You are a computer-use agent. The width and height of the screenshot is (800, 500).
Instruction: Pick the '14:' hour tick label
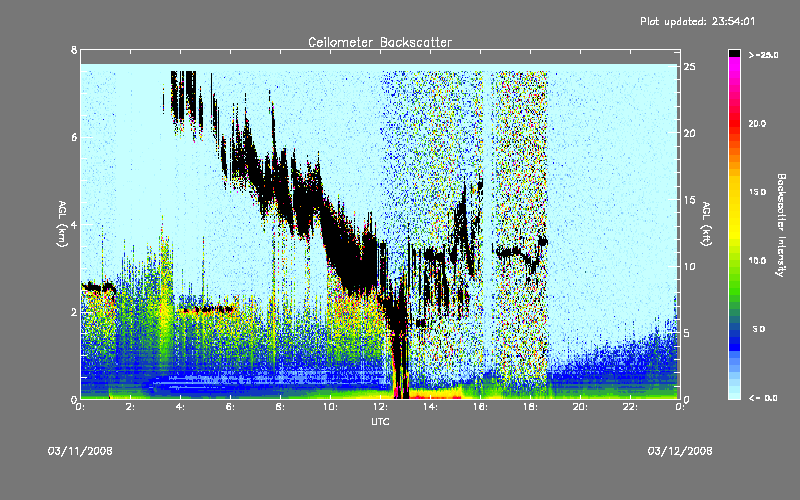(430, 407)
